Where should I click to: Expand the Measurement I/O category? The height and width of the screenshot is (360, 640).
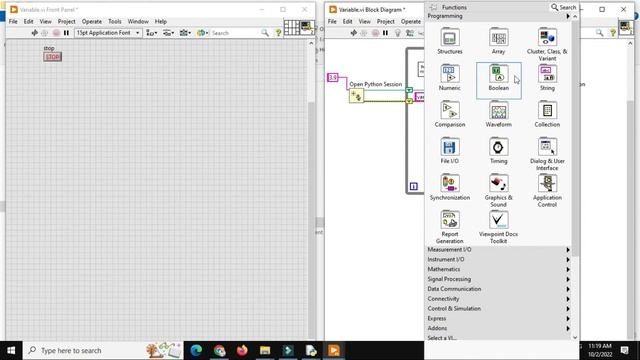click(x=498, y=249)
